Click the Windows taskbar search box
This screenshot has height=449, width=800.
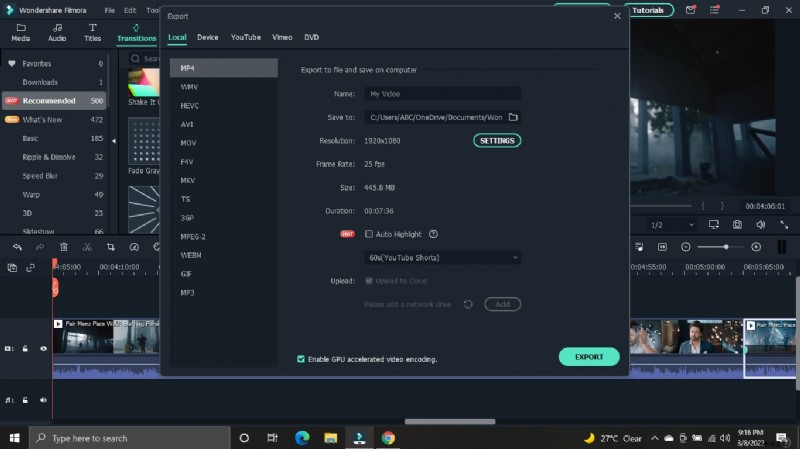click(x=130, y=438)
